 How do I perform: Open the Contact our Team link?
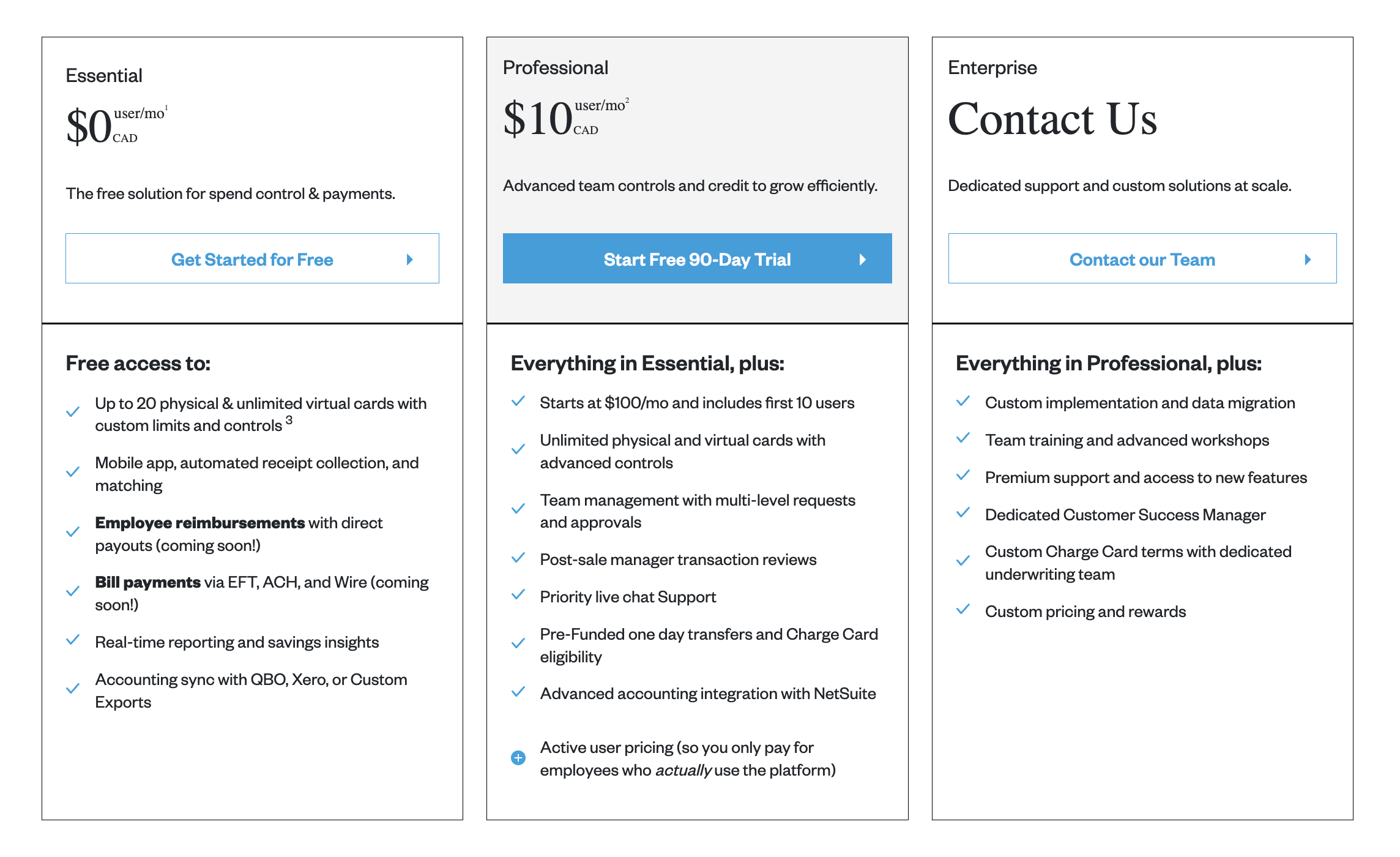coord(1142,259)
